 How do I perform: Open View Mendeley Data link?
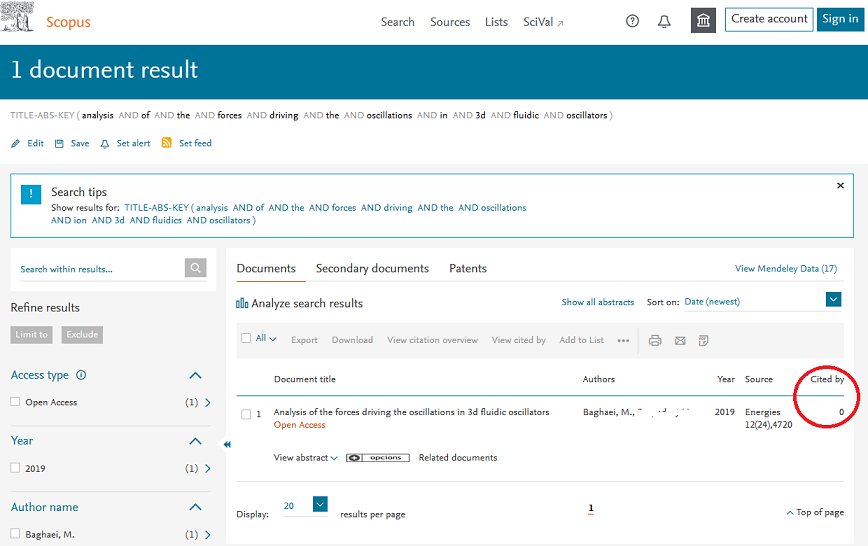click(x=786, y=268)
